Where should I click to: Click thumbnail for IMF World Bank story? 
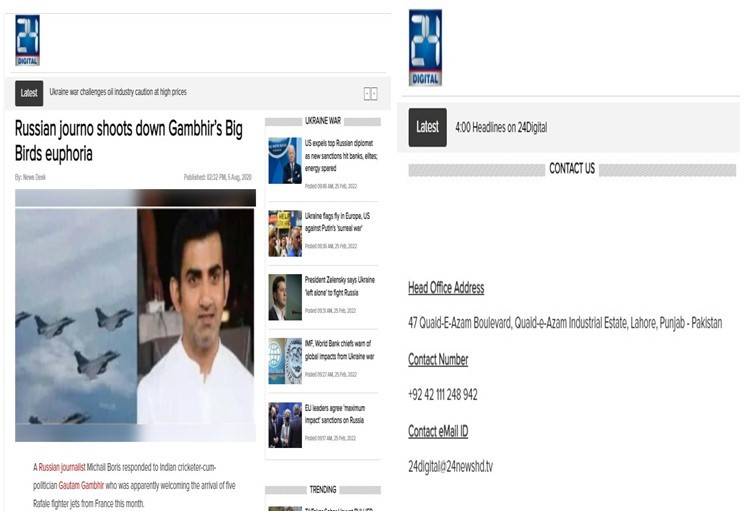(285, 361)
